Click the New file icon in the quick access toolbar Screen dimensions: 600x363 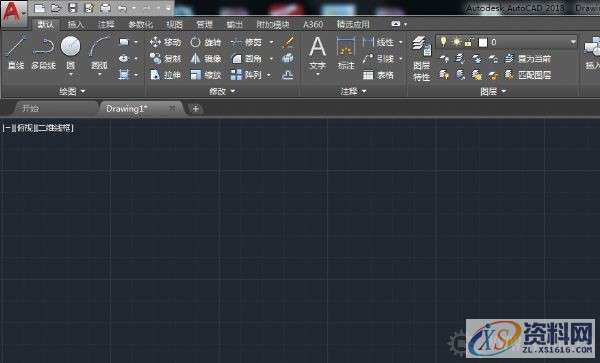pyautogui.click(x=39, y=8)
